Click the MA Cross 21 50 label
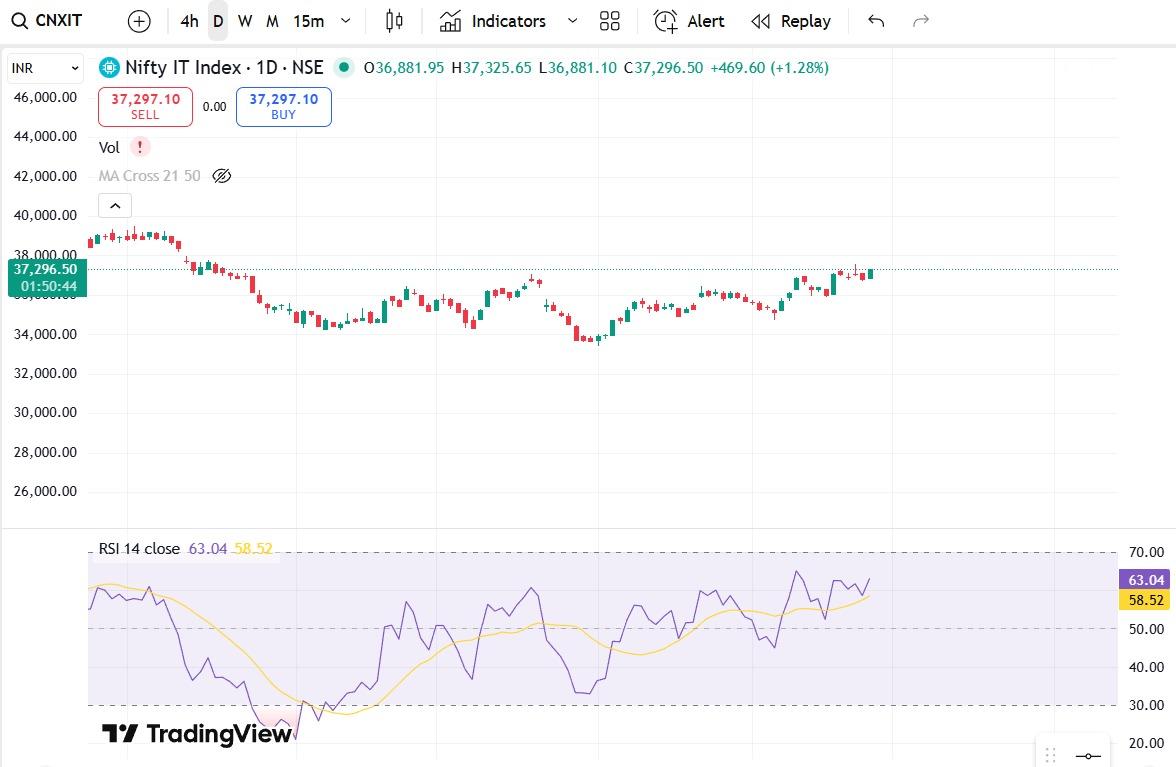 (x=149, y=176)
